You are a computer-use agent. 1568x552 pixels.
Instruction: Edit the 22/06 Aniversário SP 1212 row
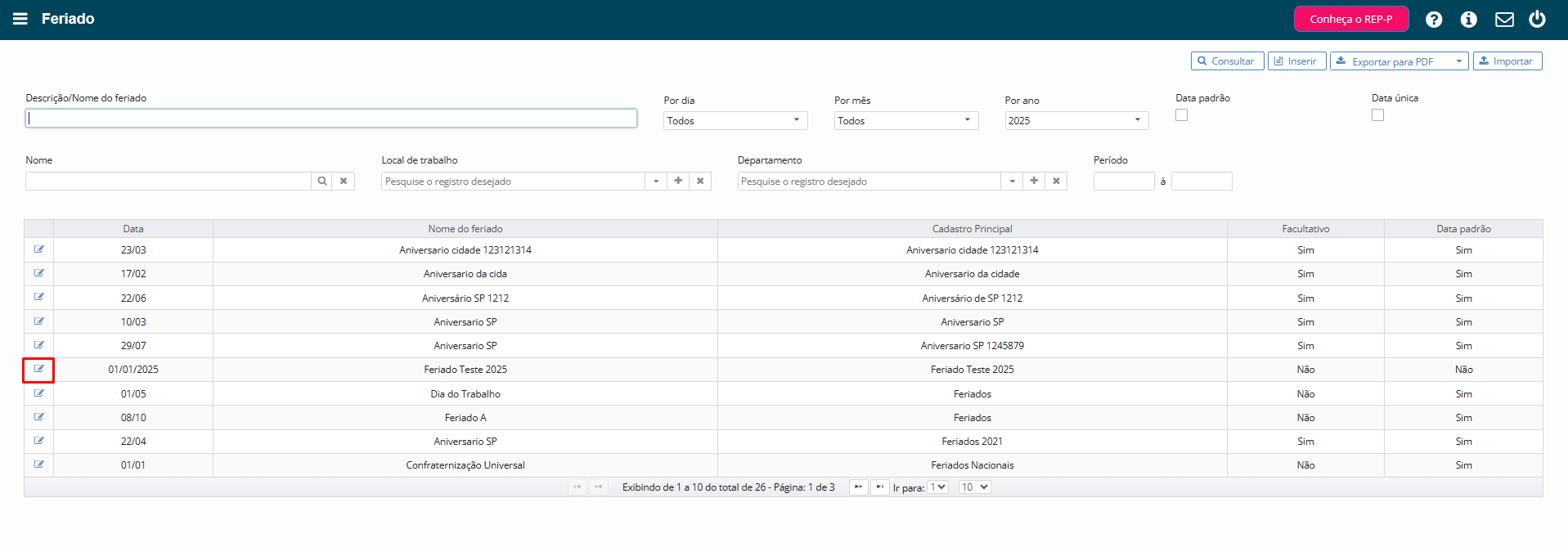point(39,297)
